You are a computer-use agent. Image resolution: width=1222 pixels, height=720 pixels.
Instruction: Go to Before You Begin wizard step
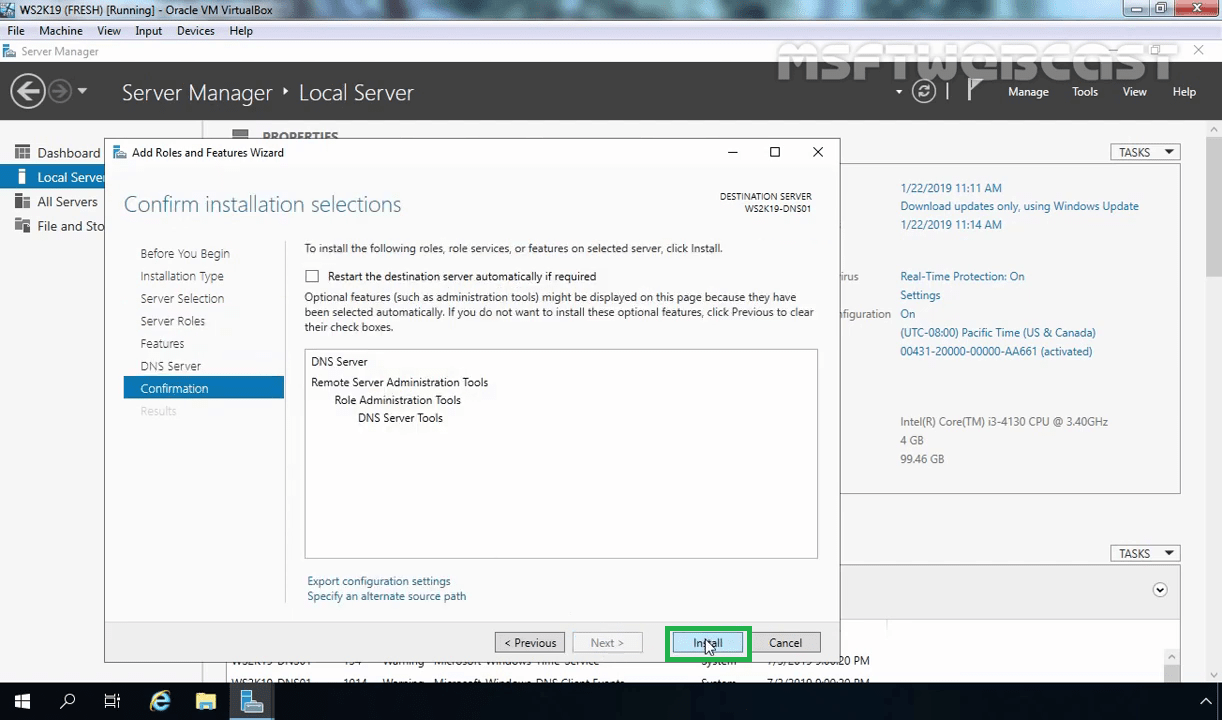point(185,254)
